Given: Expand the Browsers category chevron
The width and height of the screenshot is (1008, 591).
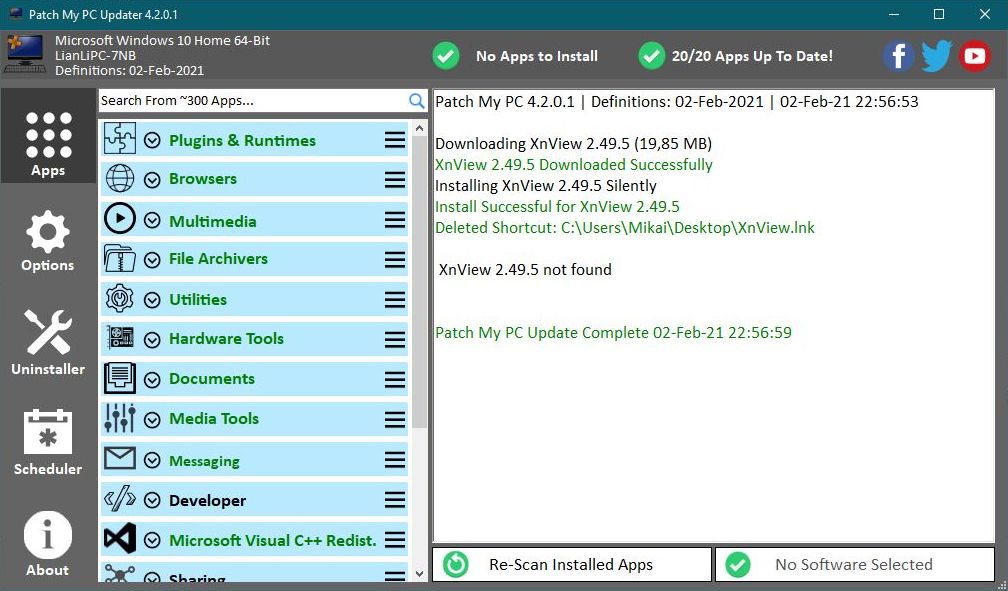Looking at the screenshot, I should click(x=152, y=180).
